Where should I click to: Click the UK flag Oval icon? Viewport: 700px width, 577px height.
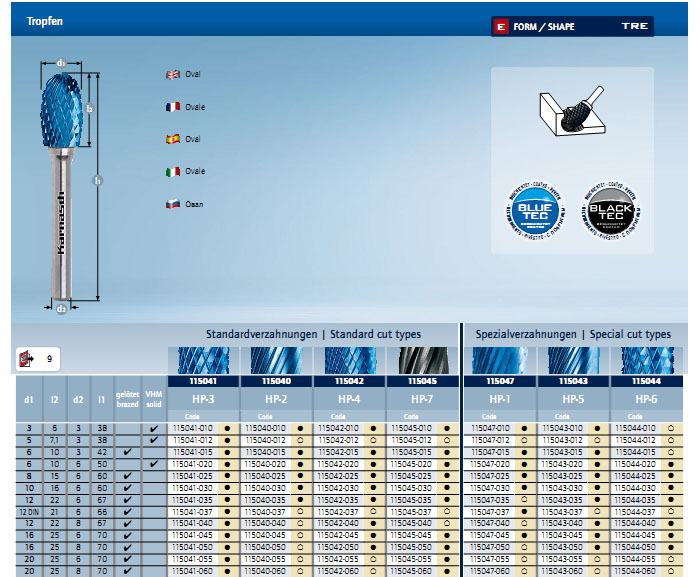click(x=171, y=74)
